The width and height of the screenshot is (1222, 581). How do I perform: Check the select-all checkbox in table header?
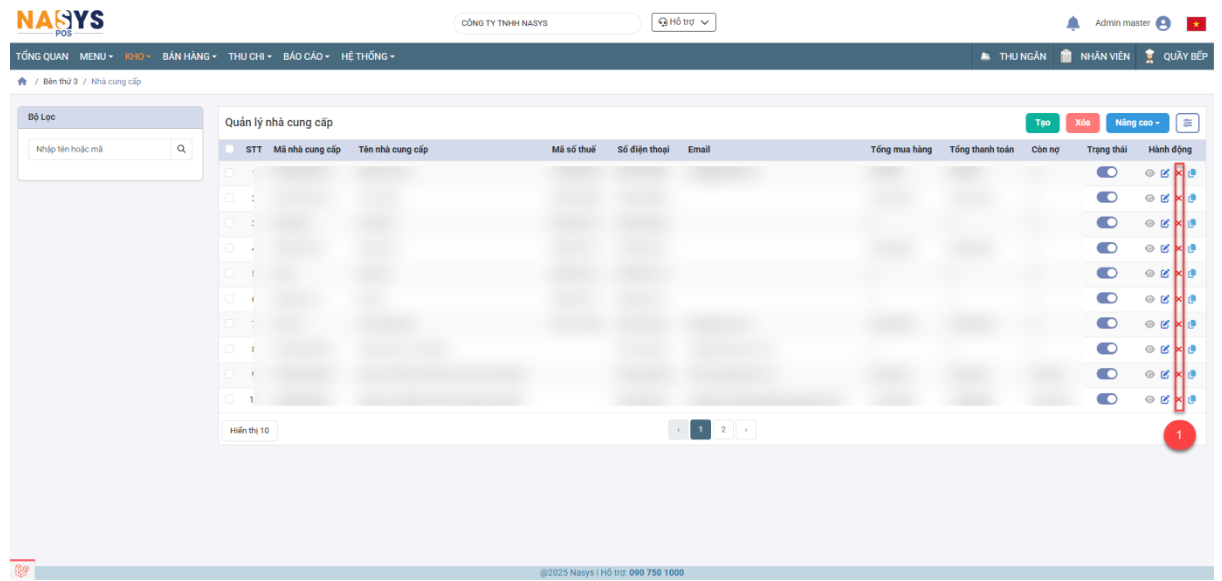pos(230,150)
